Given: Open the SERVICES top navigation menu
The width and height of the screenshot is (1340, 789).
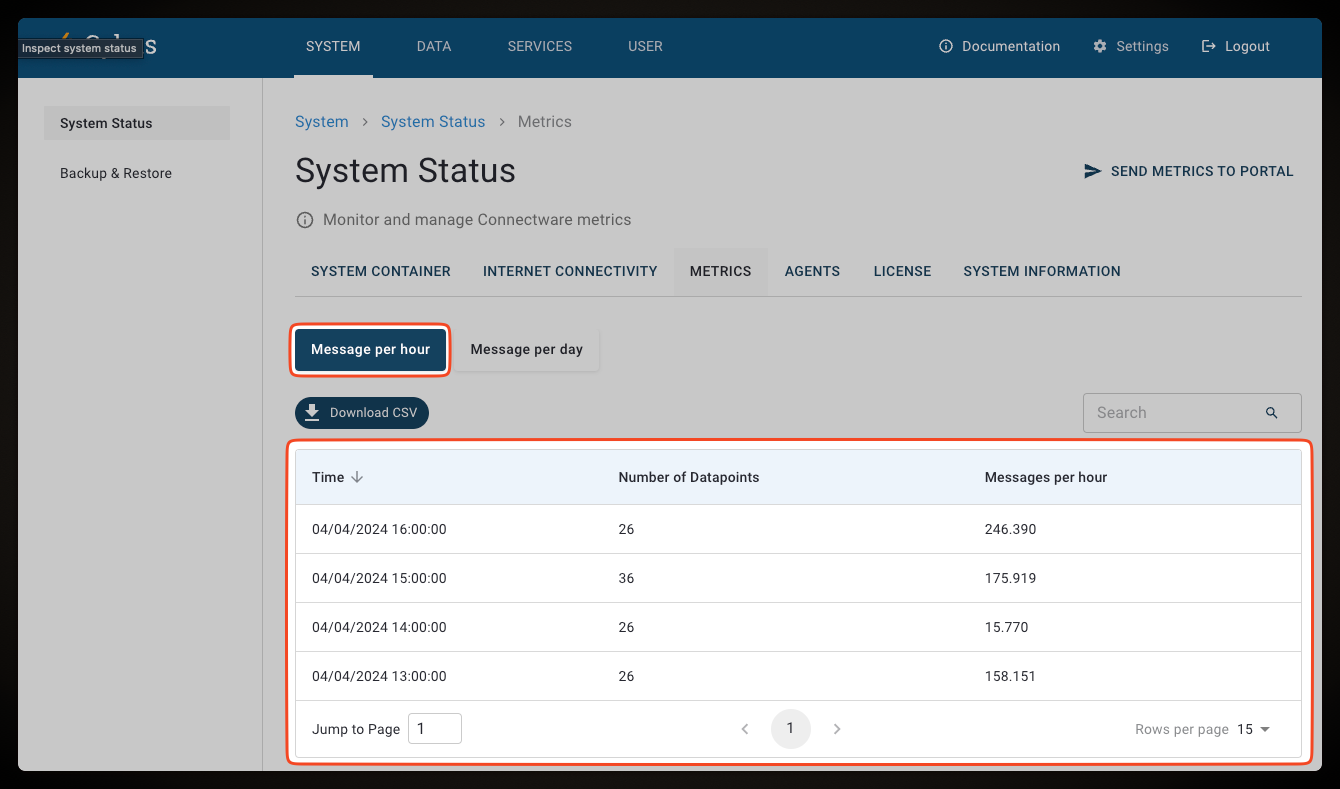Looking at the screenshot, I should coord(540,46).
